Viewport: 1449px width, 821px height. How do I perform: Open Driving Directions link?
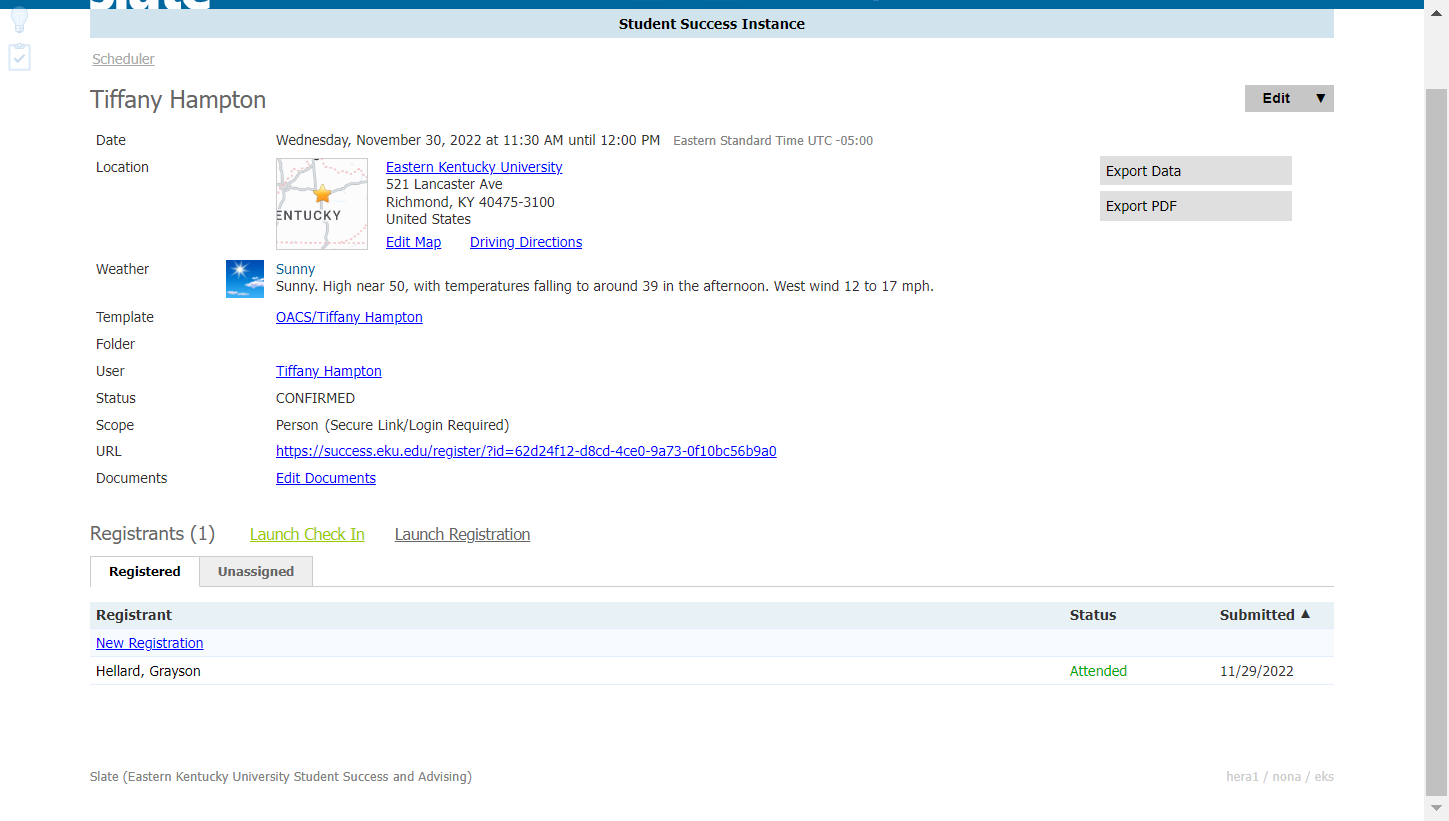(526, 242)
